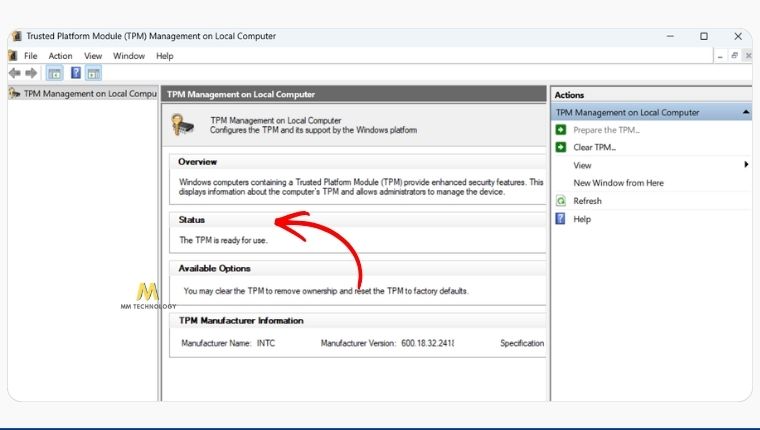Image resolution: width=760 pixels, height=430 pixels.
Task: Click 'The TPM is ready for use.' text
Action: click(x=223, y=240)
